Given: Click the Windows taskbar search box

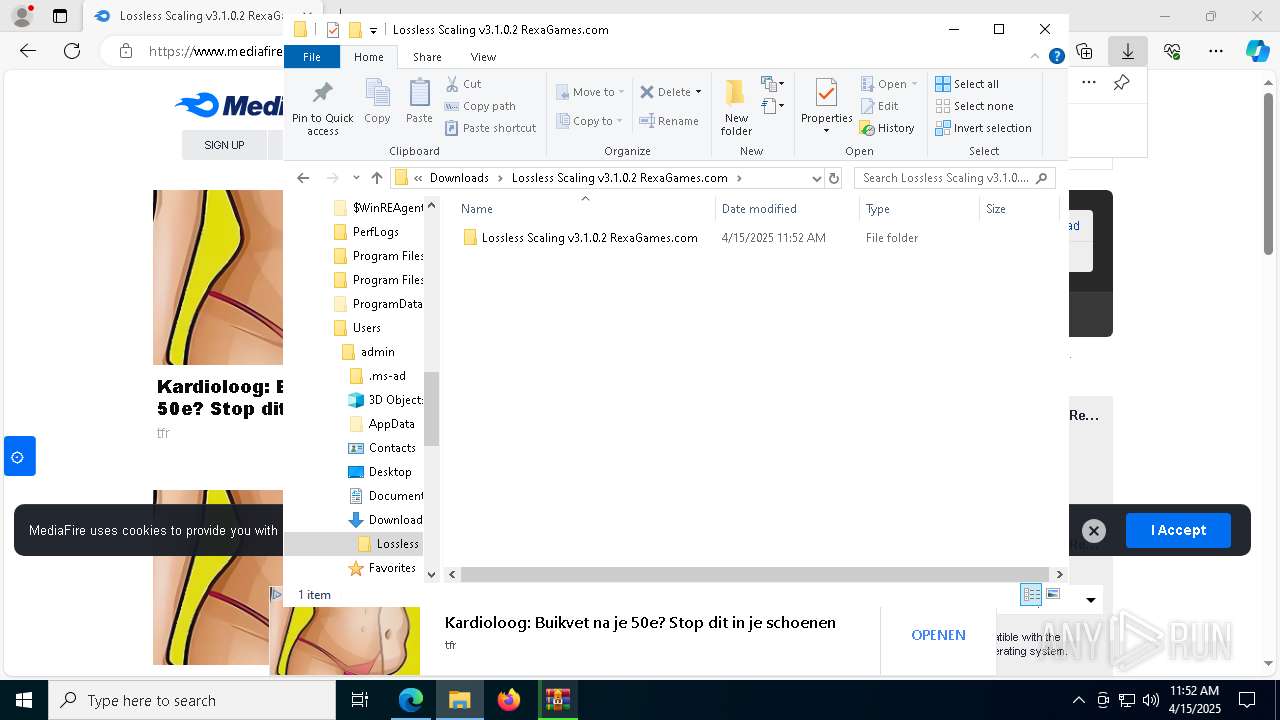Looking at the screenshot, I should [x=192, y=701].
